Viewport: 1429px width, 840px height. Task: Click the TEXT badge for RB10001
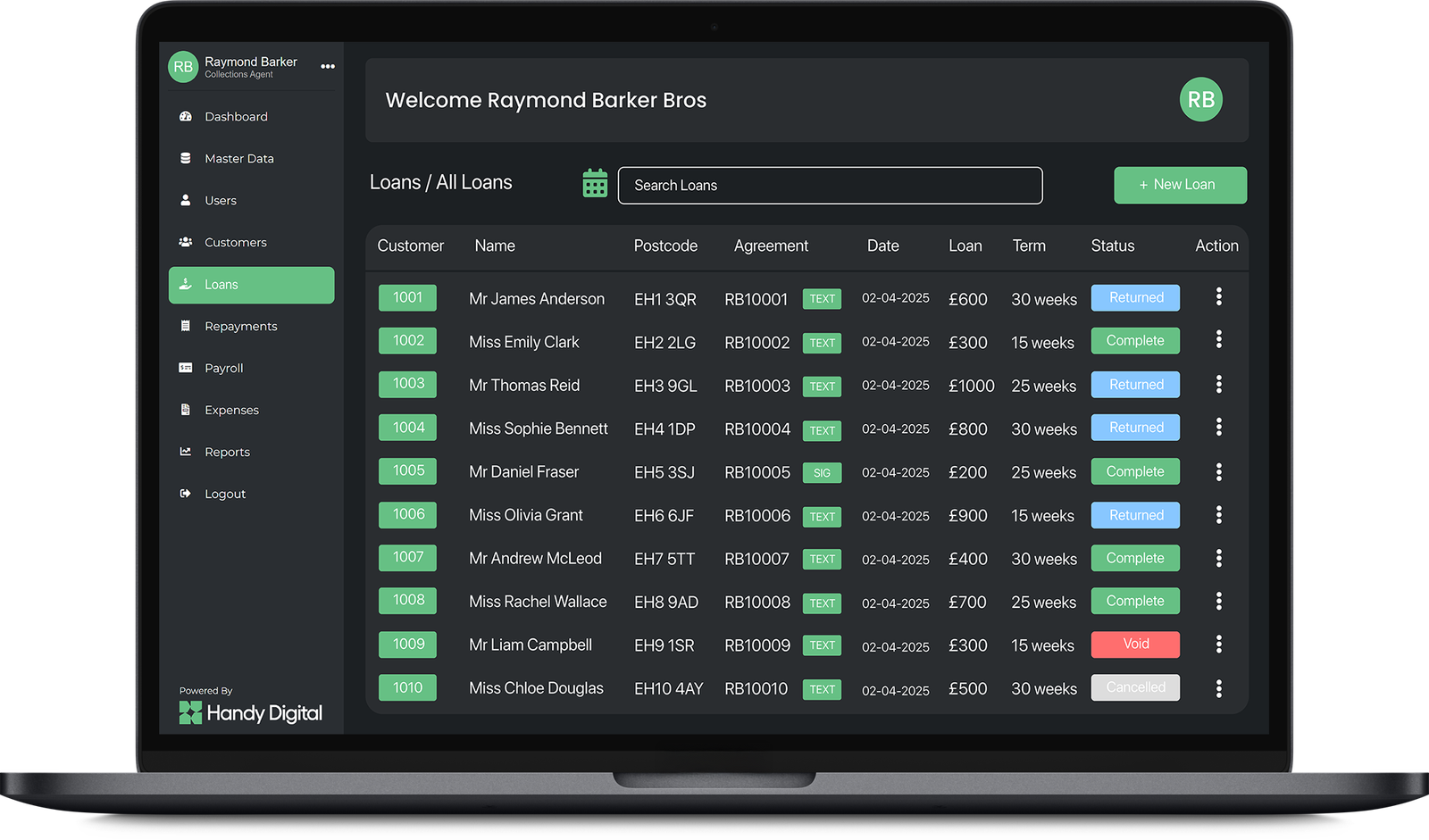pos(822,299)
